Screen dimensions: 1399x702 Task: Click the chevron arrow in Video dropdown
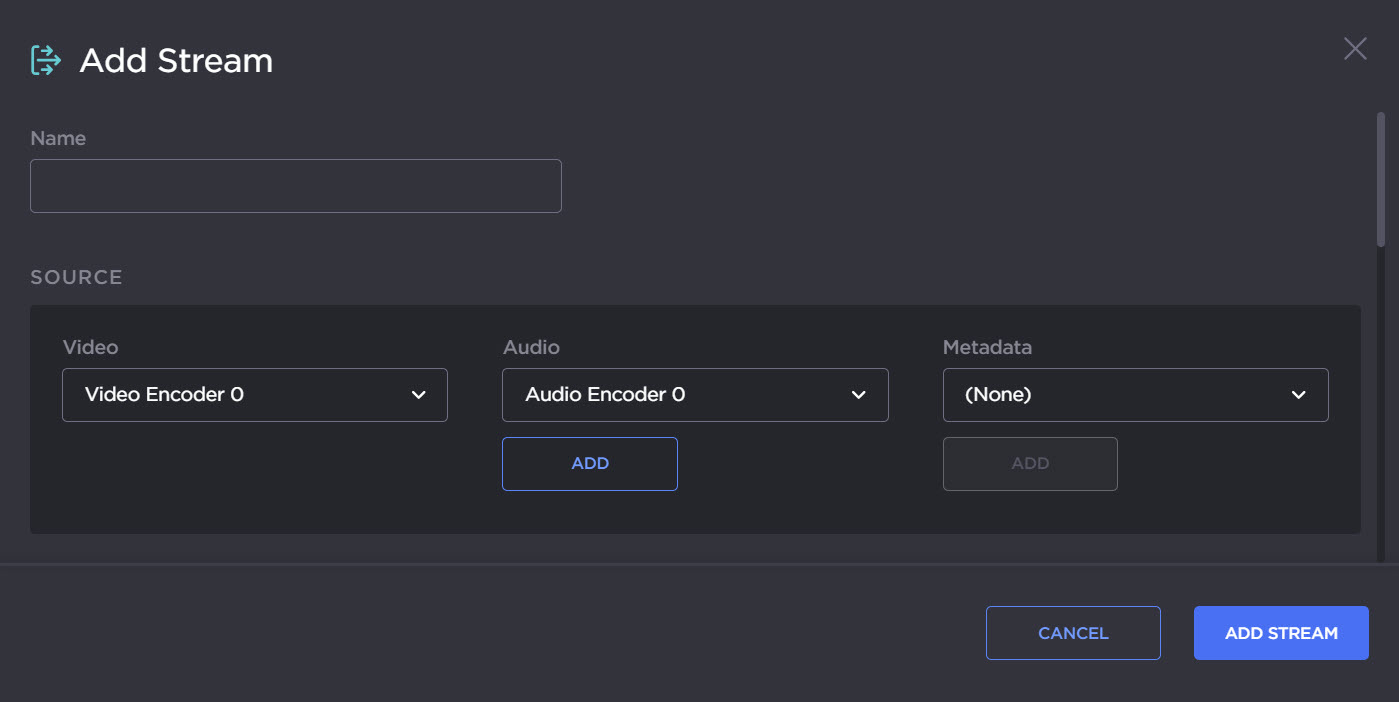419,395
